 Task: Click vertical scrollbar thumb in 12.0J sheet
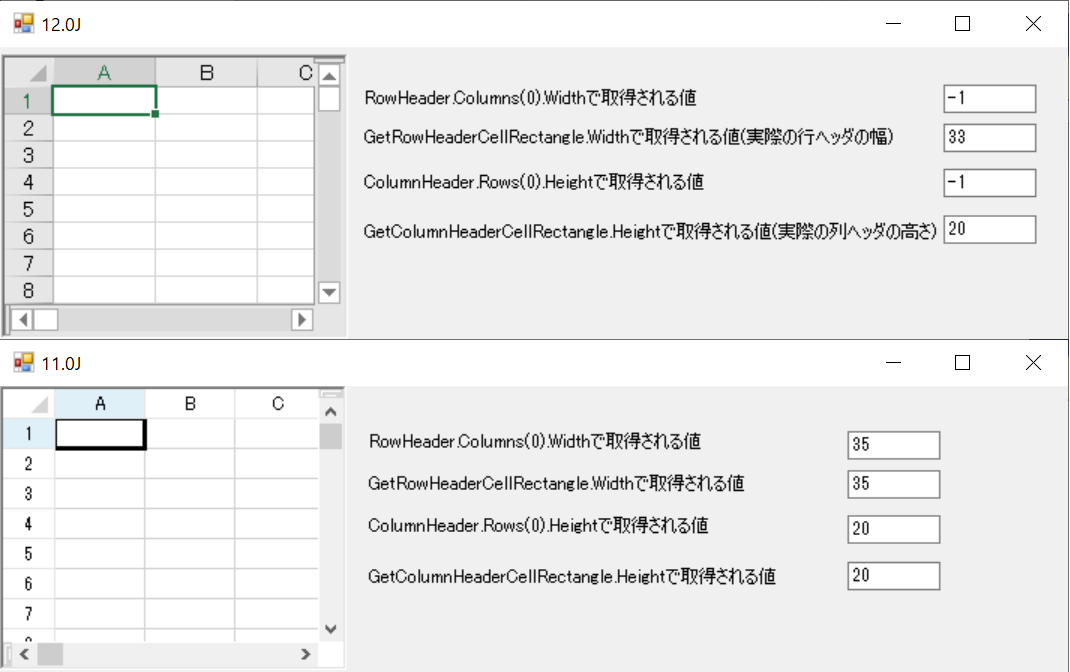329,99
